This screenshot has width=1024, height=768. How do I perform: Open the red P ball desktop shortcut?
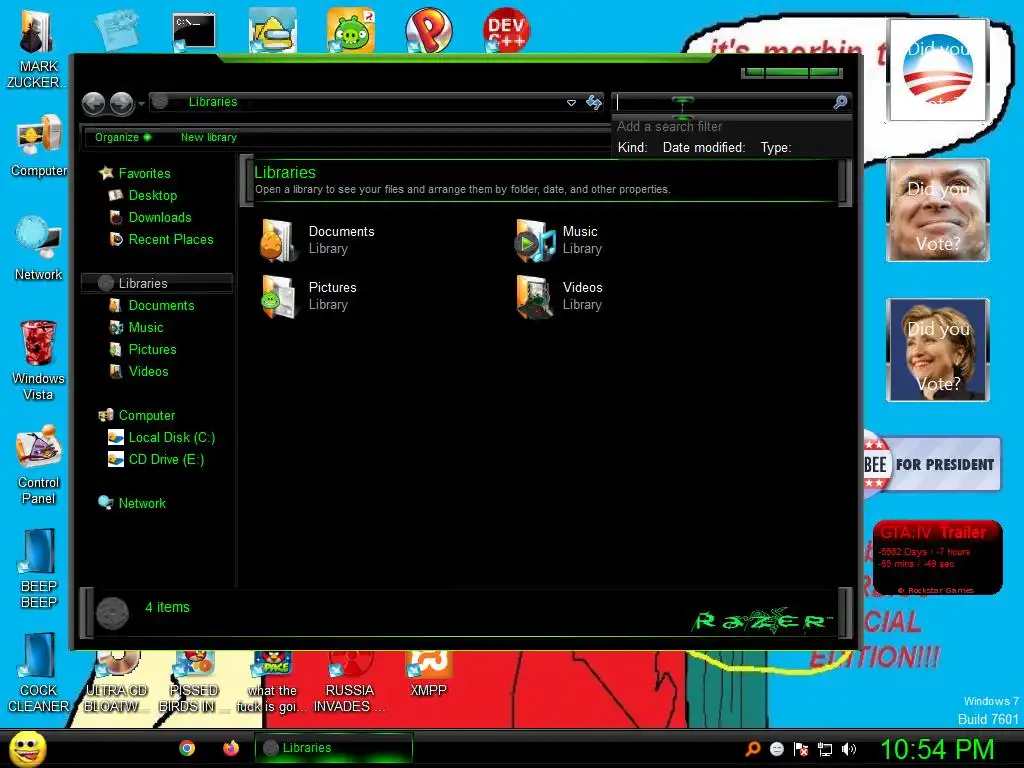[x=428, y=30]
